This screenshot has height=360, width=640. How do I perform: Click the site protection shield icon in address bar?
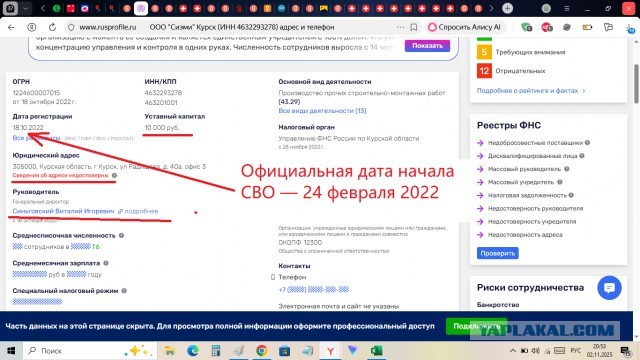point(71,27)
